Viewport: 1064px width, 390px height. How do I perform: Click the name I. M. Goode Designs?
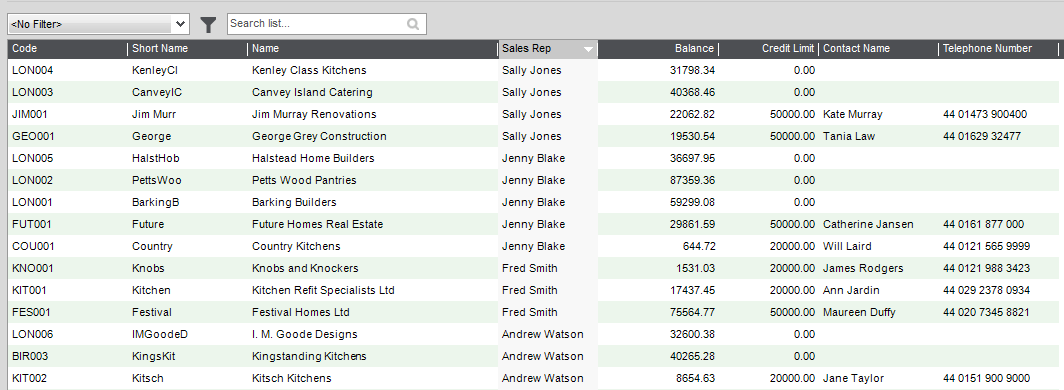[x=305, y=334]
